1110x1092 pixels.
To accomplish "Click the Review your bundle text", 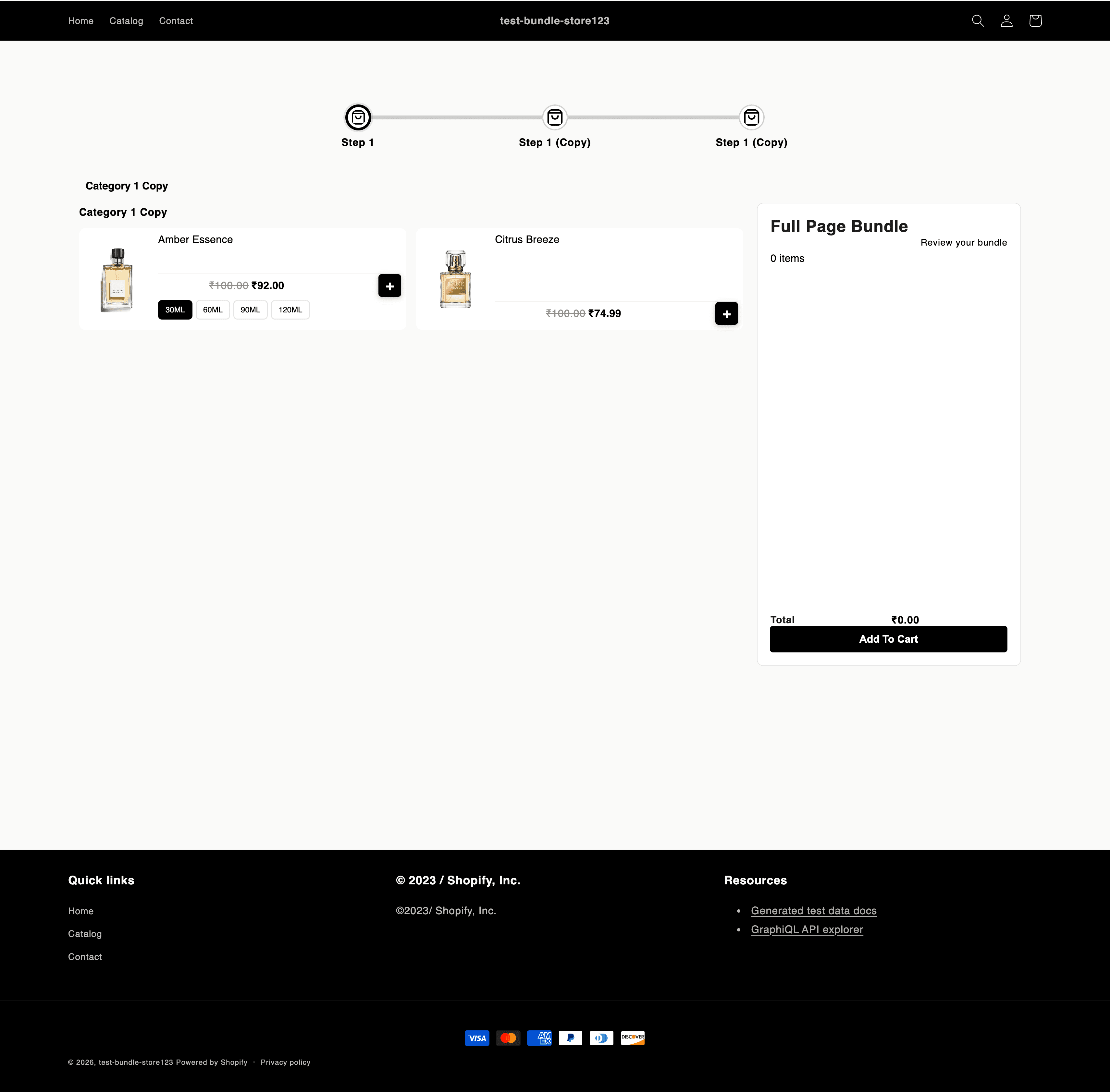I will click(x=964, y=243).
